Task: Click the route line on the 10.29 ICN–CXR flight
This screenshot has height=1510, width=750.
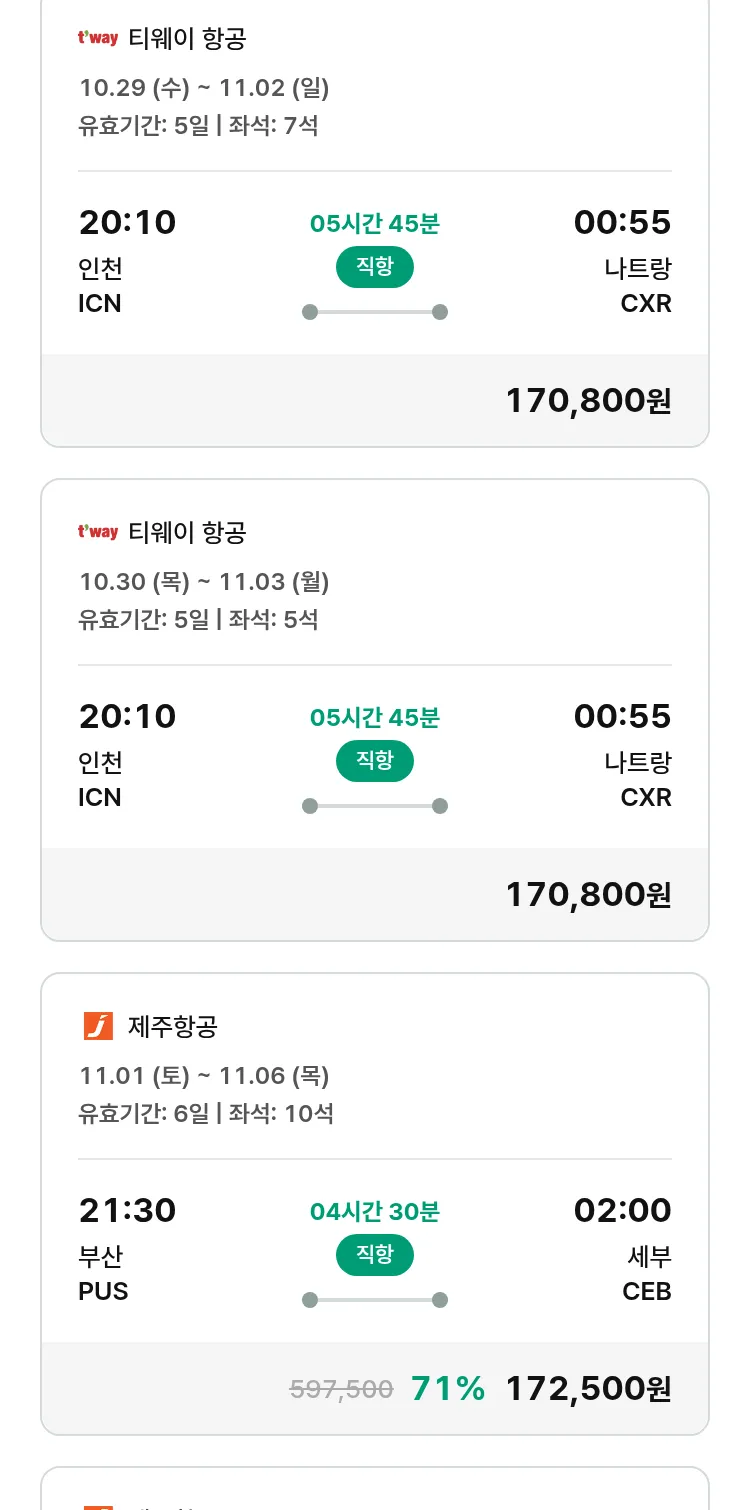Action: pos(375,312)
